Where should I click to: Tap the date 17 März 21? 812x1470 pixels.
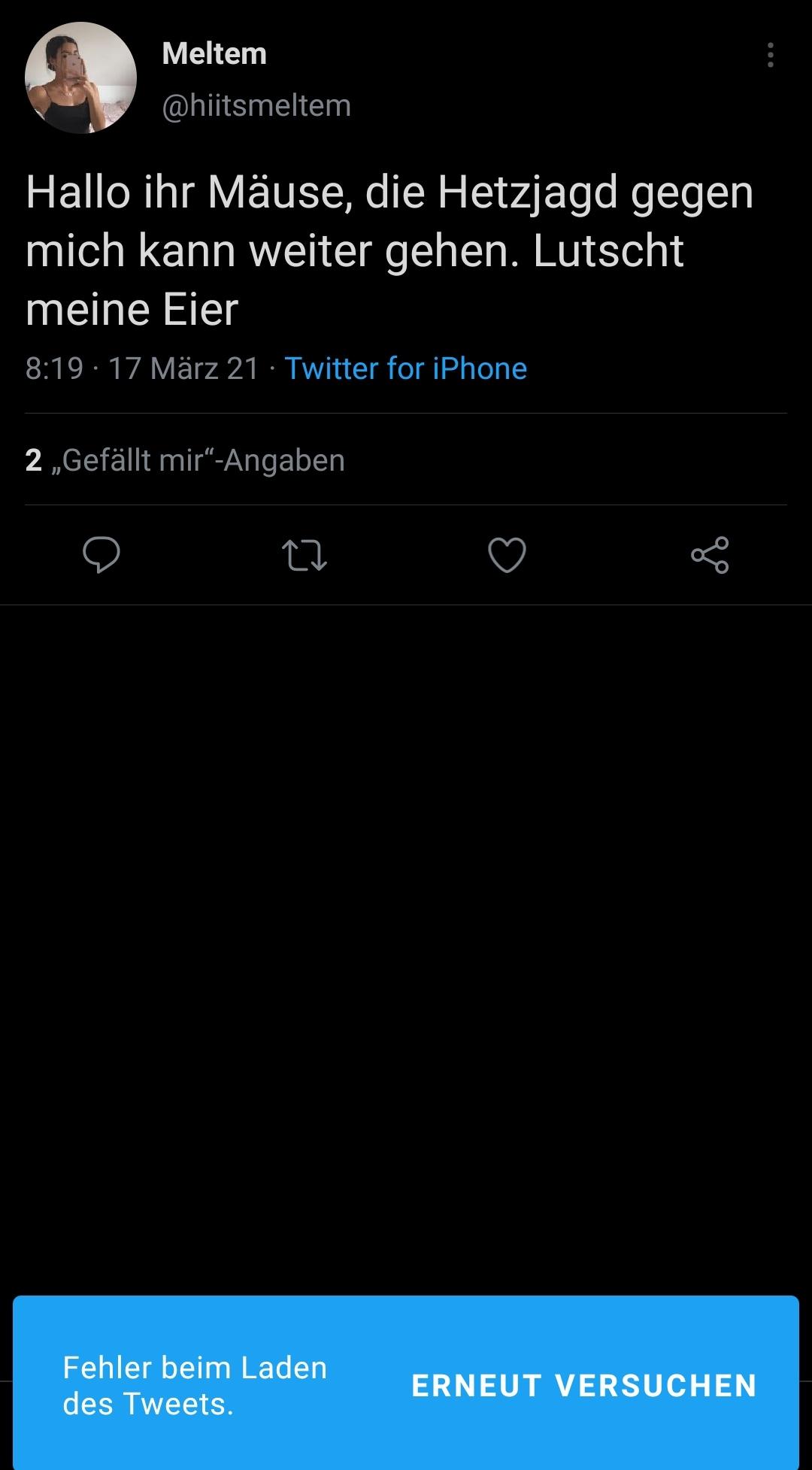(184, 368)
